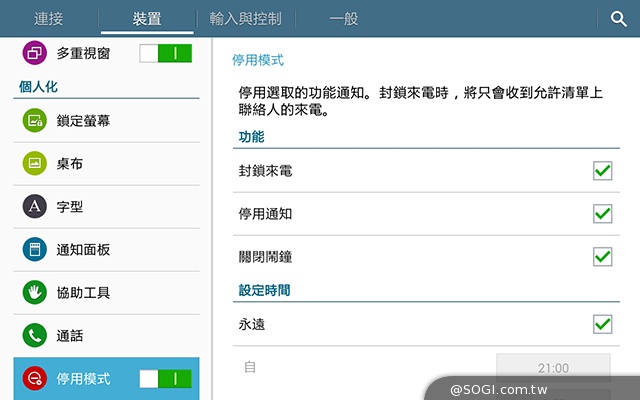Click the 封鎖來電 row label

(x=265, y=171)
